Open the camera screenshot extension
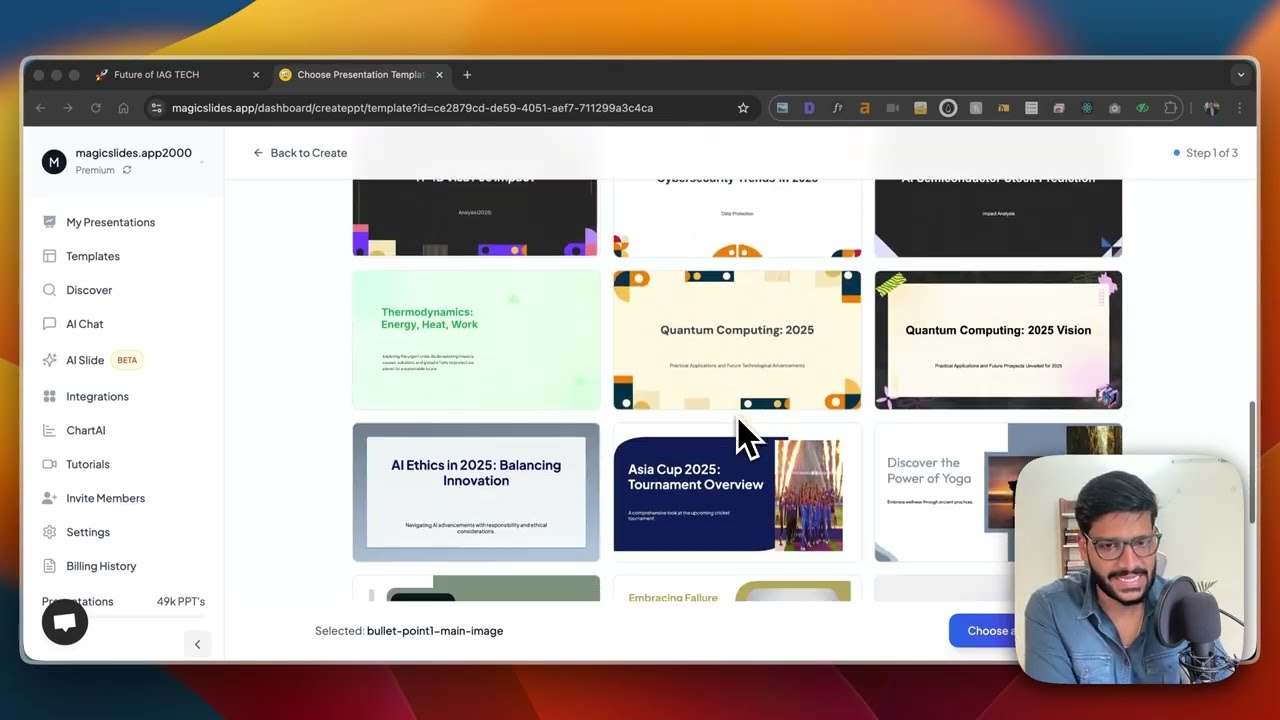The image size is (1280, 720). (1114, 108)
